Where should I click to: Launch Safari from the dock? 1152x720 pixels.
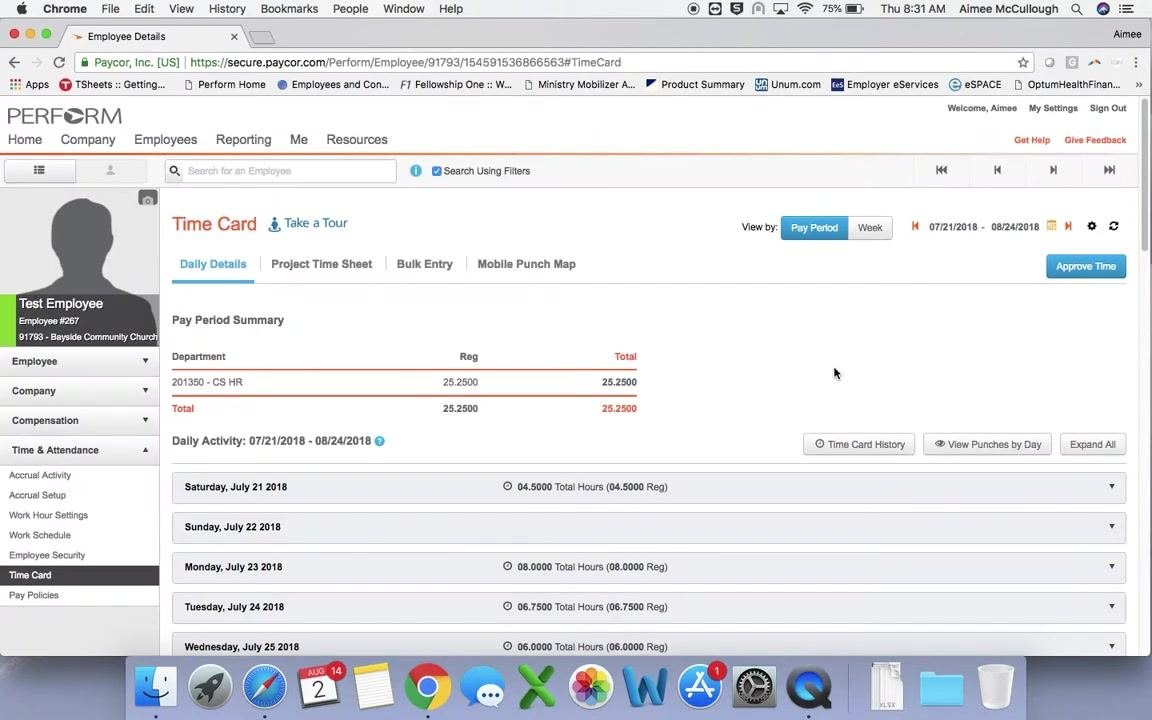[264, 687]
